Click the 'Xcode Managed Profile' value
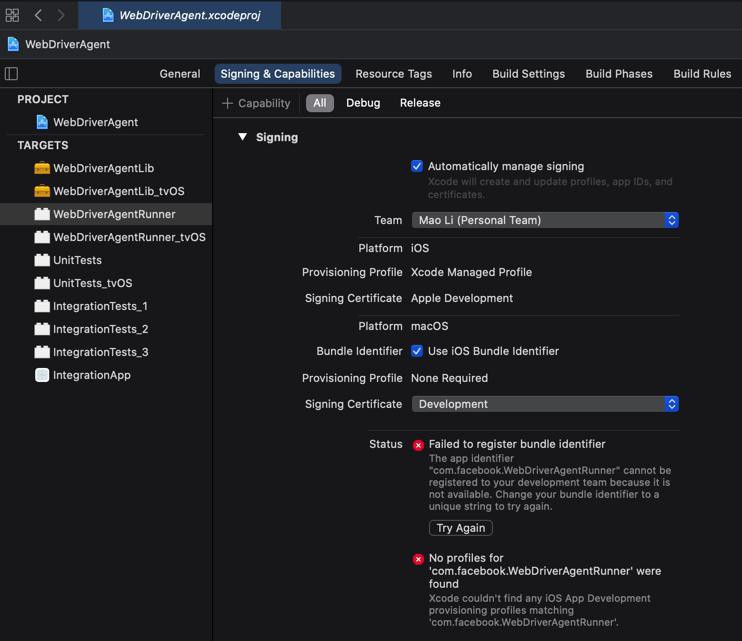 click(471, 272)
